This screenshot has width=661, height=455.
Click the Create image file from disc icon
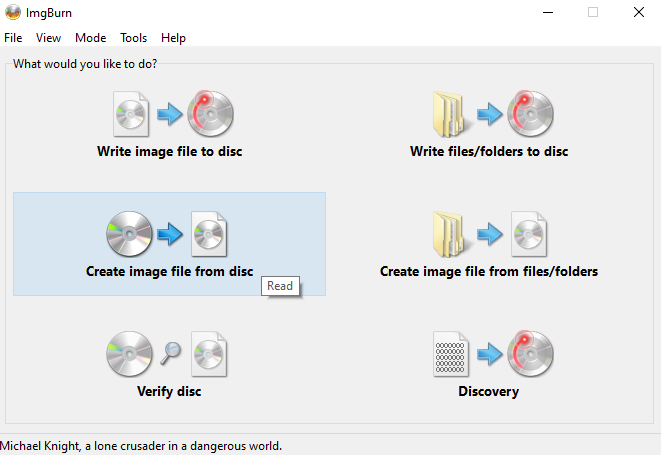167,234
